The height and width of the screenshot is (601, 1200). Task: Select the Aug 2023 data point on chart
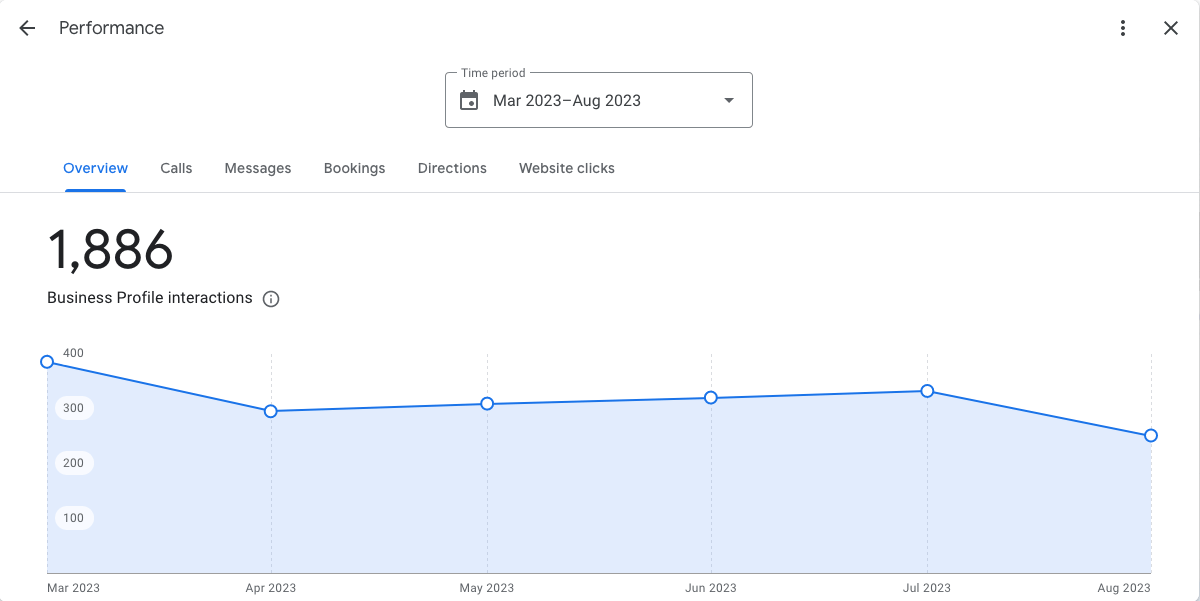tap(1151, 435)
